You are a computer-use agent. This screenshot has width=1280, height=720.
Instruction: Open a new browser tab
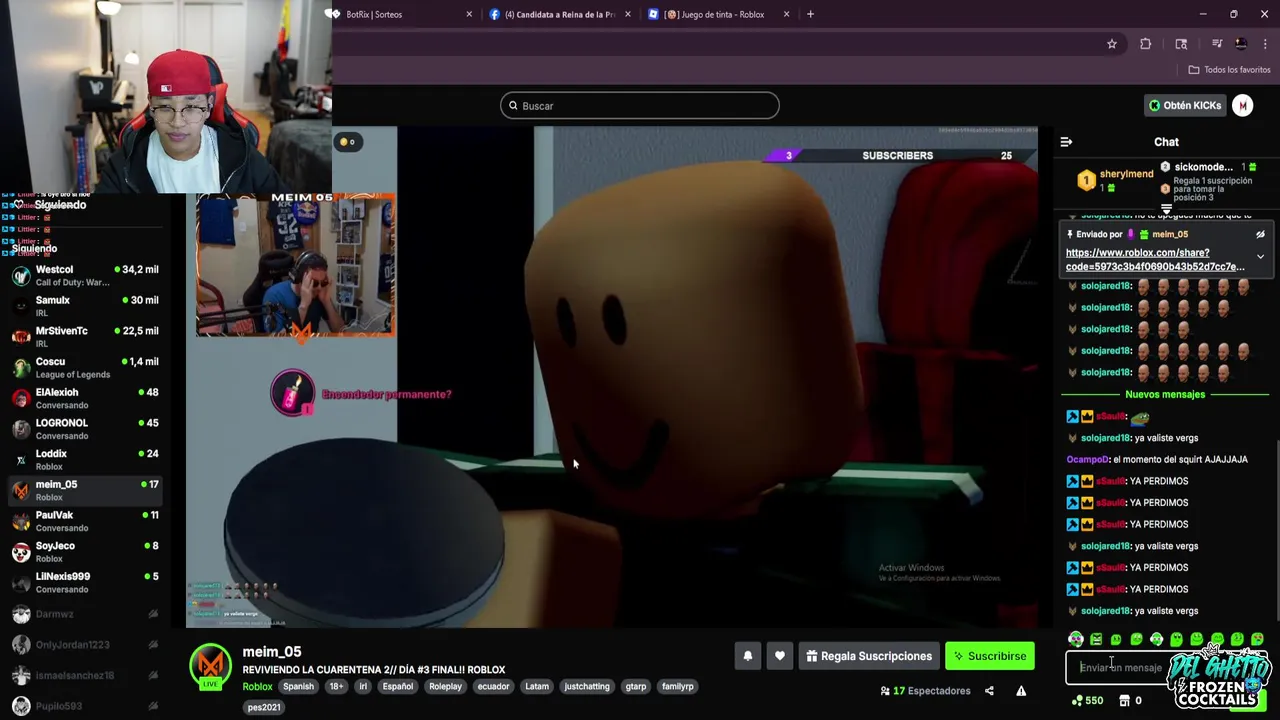point(810,14)
